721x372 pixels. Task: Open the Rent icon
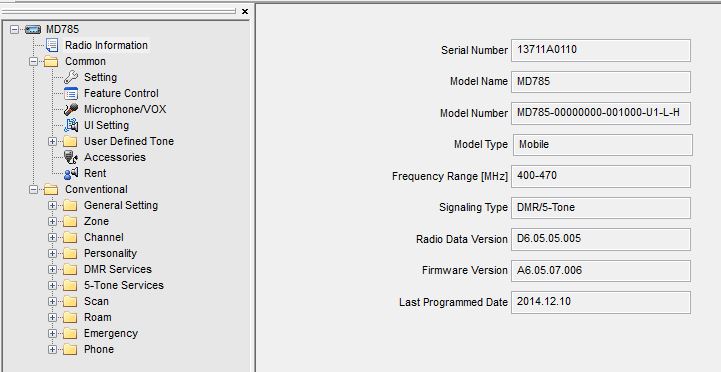71,173
